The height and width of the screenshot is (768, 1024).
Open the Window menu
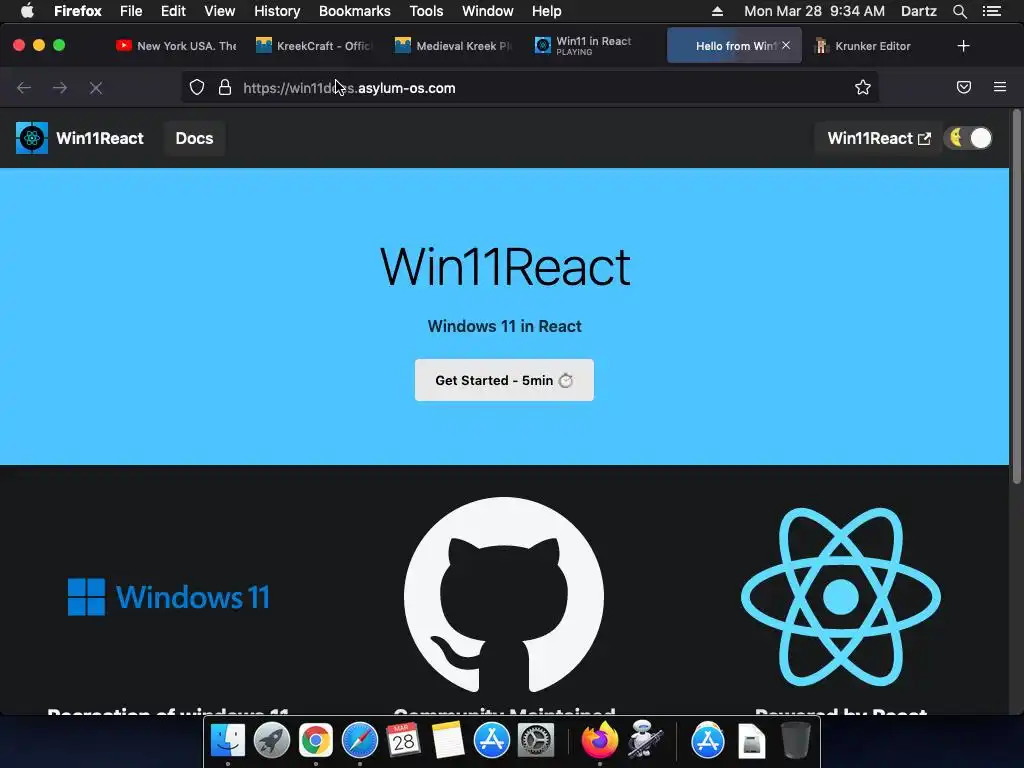pos(488,11)
